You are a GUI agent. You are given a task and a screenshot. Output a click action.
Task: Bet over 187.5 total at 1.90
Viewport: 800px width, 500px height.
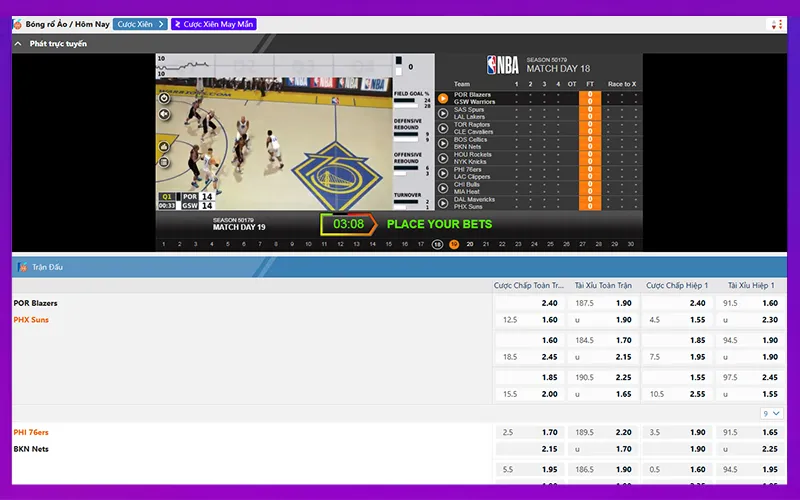[x=604, y=303]
